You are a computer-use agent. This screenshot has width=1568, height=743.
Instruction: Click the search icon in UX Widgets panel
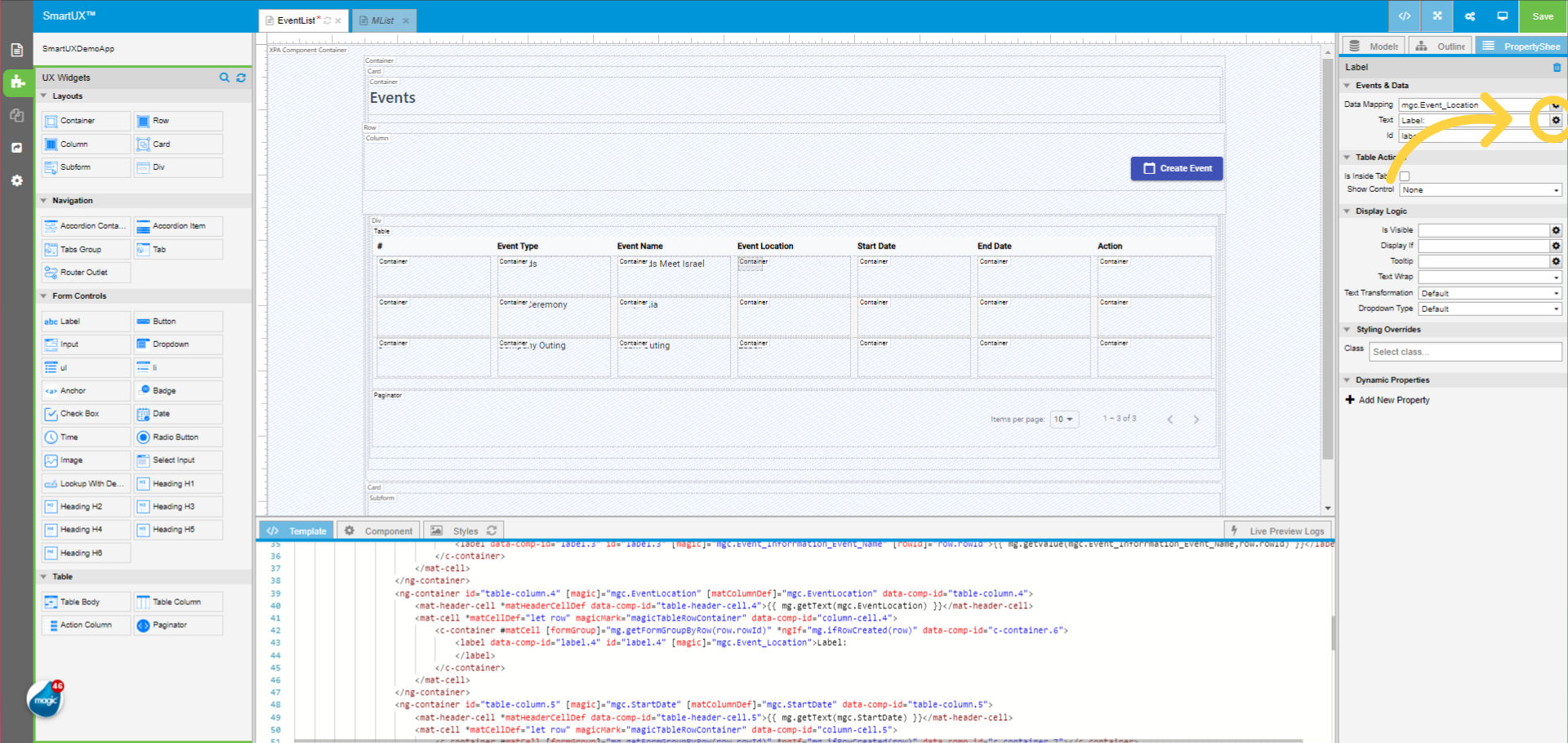click(x=225, y=78)
